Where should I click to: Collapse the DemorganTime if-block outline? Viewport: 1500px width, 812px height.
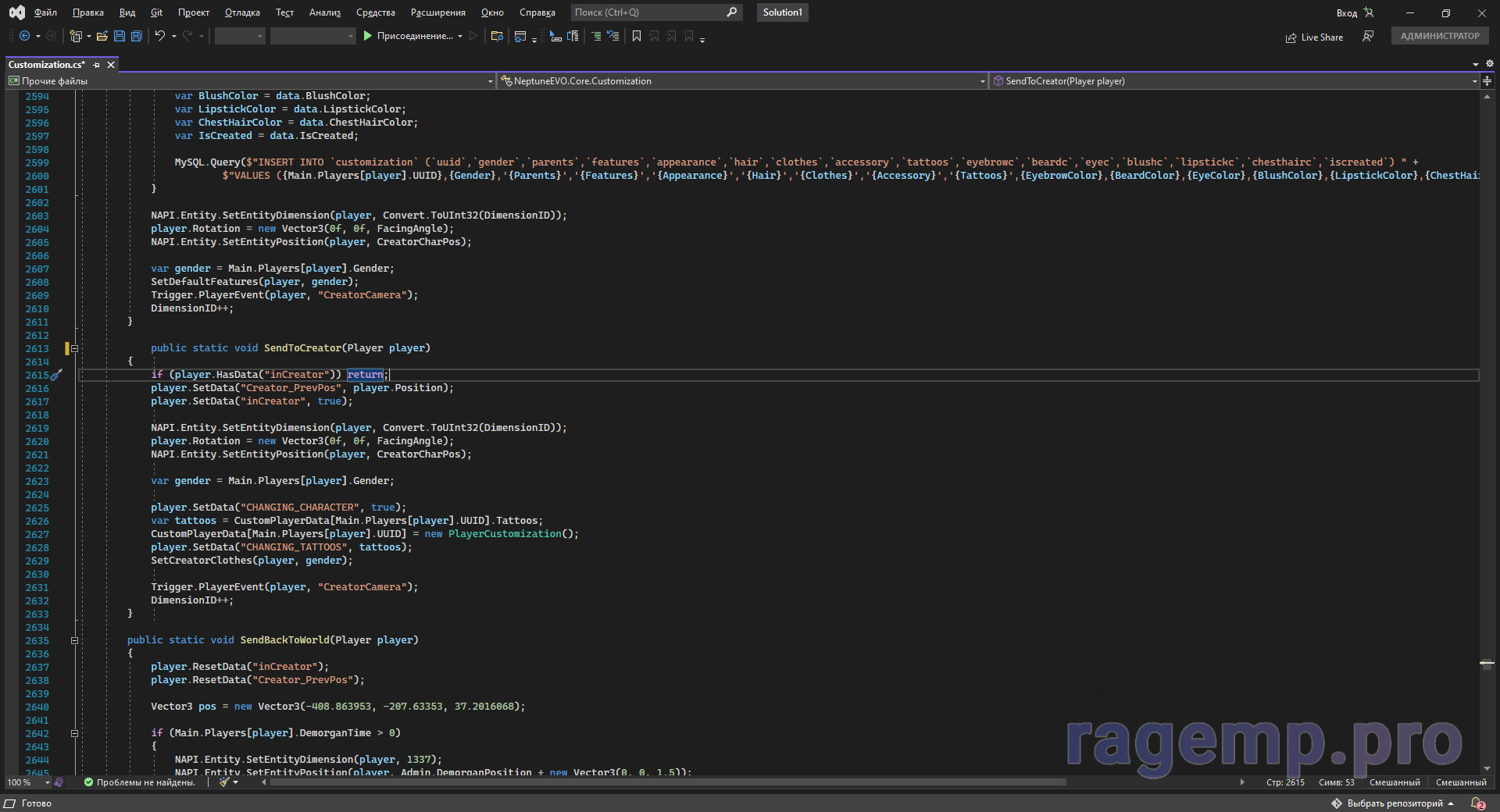tap(75, 733)
